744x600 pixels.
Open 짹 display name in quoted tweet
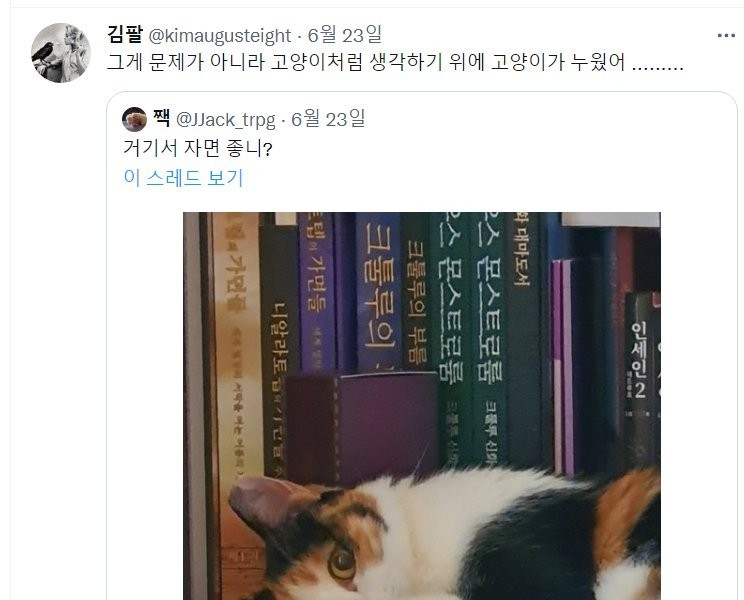(x=161, y=119)
